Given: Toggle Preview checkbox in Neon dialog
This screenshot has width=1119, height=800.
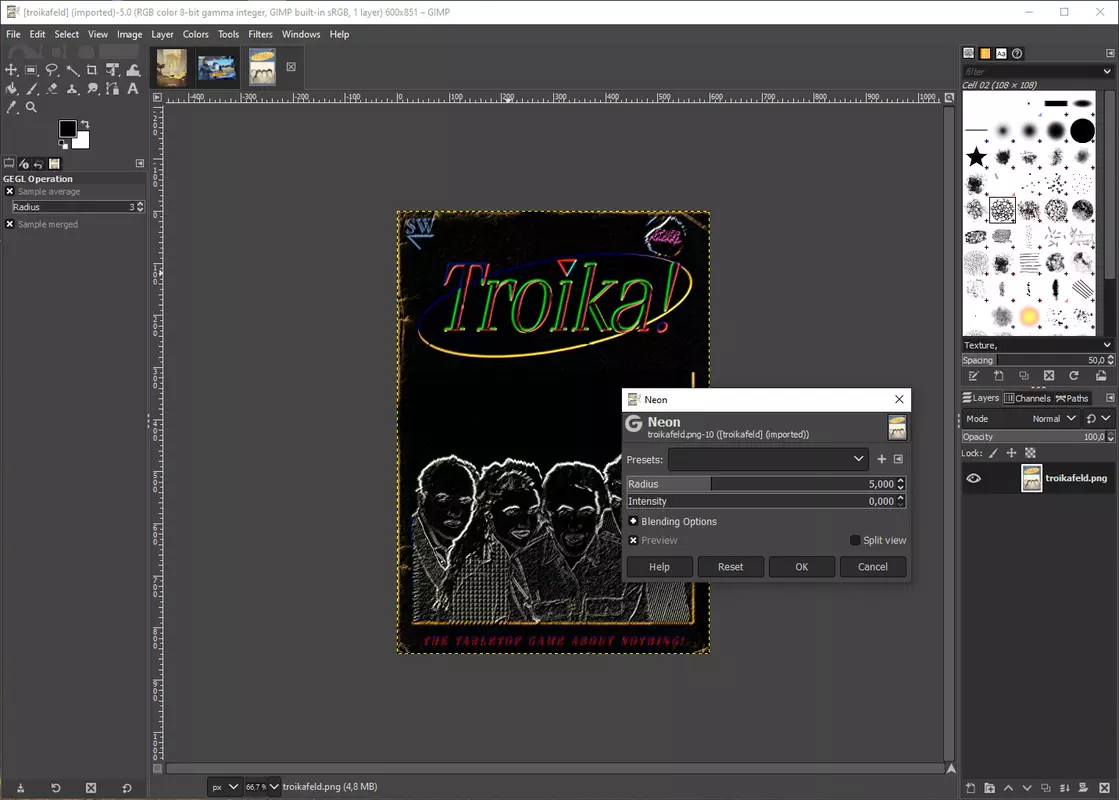Looking at the screenshot, I should (x=633, y=540).
